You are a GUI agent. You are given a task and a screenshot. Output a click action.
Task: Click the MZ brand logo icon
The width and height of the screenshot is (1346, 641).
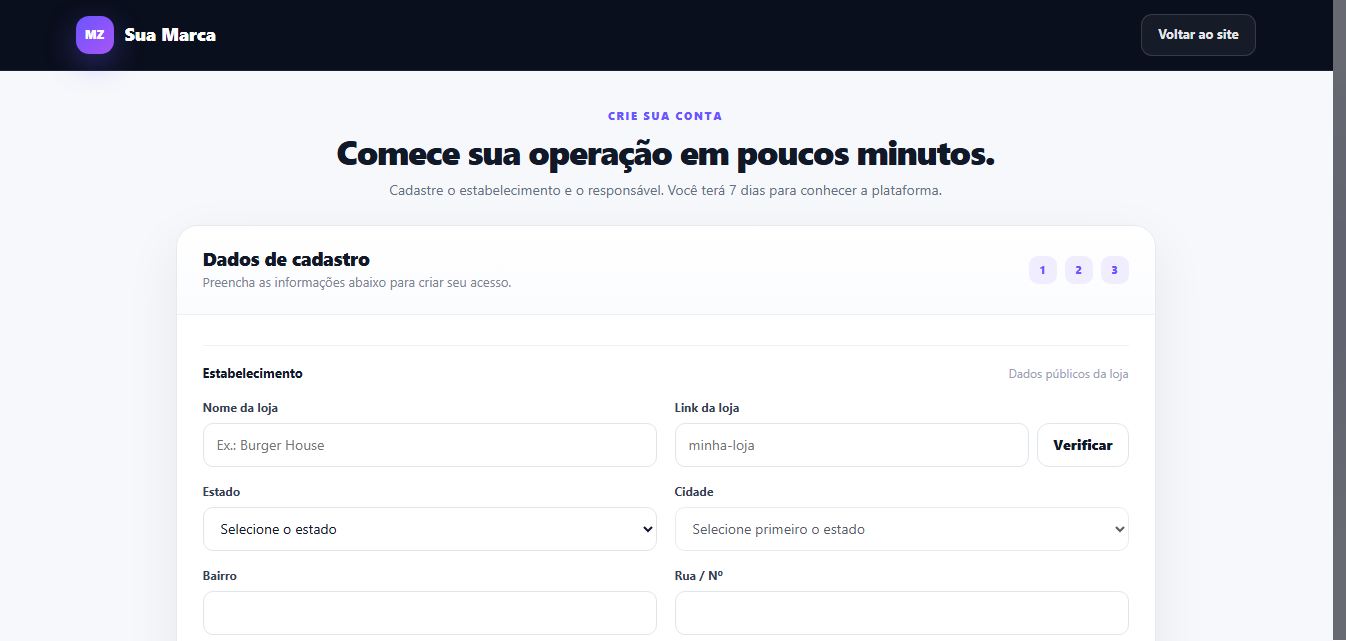pos(95,35)
